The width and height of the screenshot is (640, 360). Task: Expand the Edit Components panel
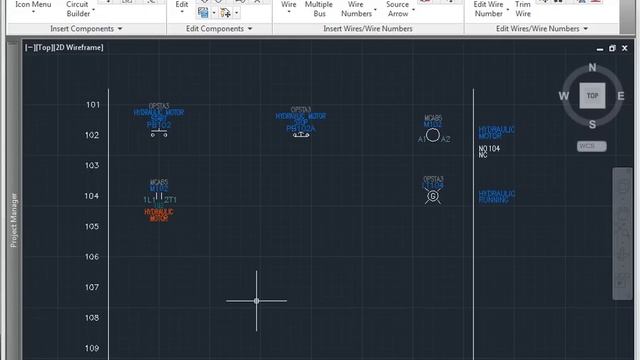pos(219,29)
